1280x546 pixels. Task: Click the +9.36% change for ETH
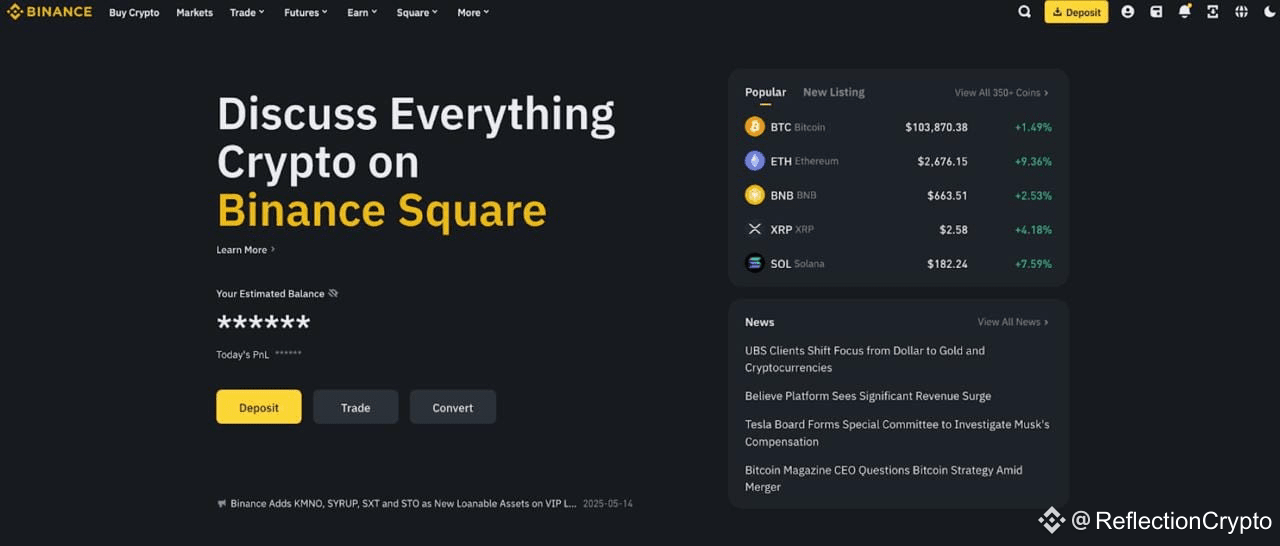[1033, 161]
